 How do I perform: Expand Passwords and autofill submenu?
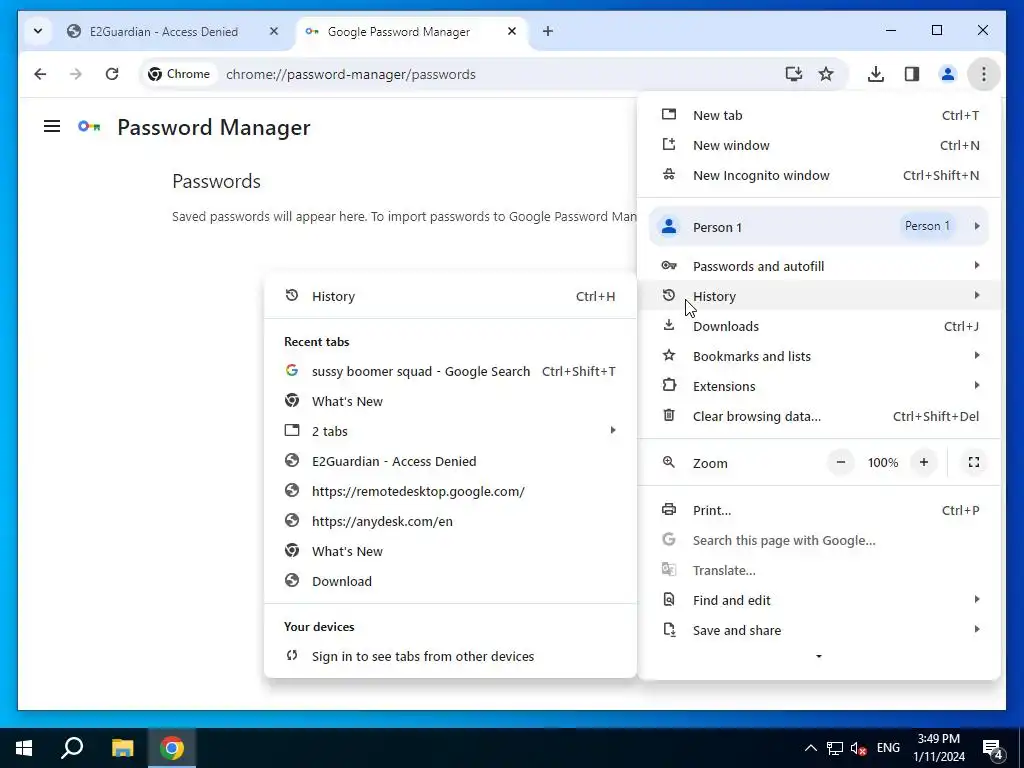(820, 266)
